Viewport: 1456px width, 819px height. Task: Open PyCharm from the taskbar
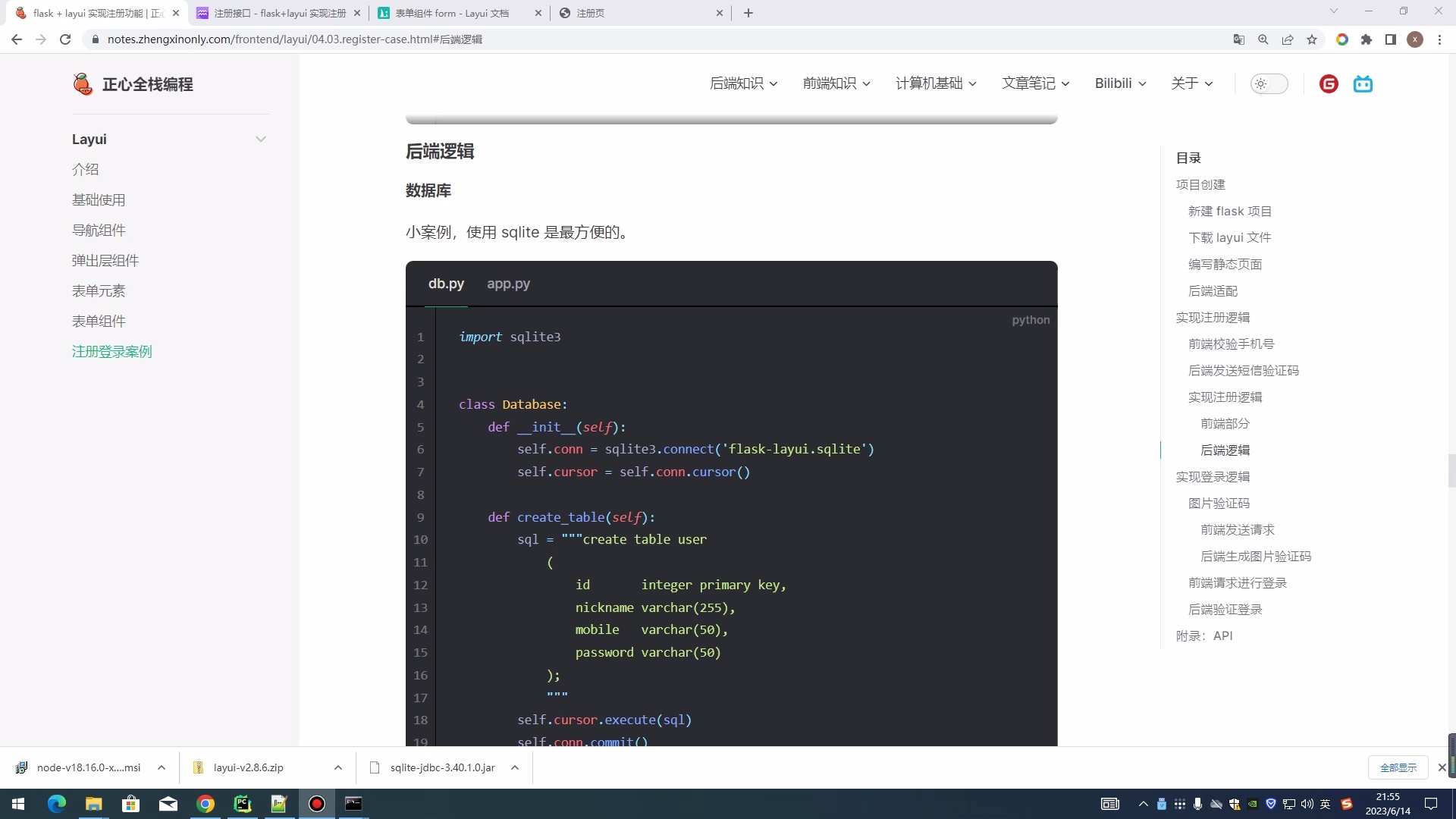click(243, 804)
